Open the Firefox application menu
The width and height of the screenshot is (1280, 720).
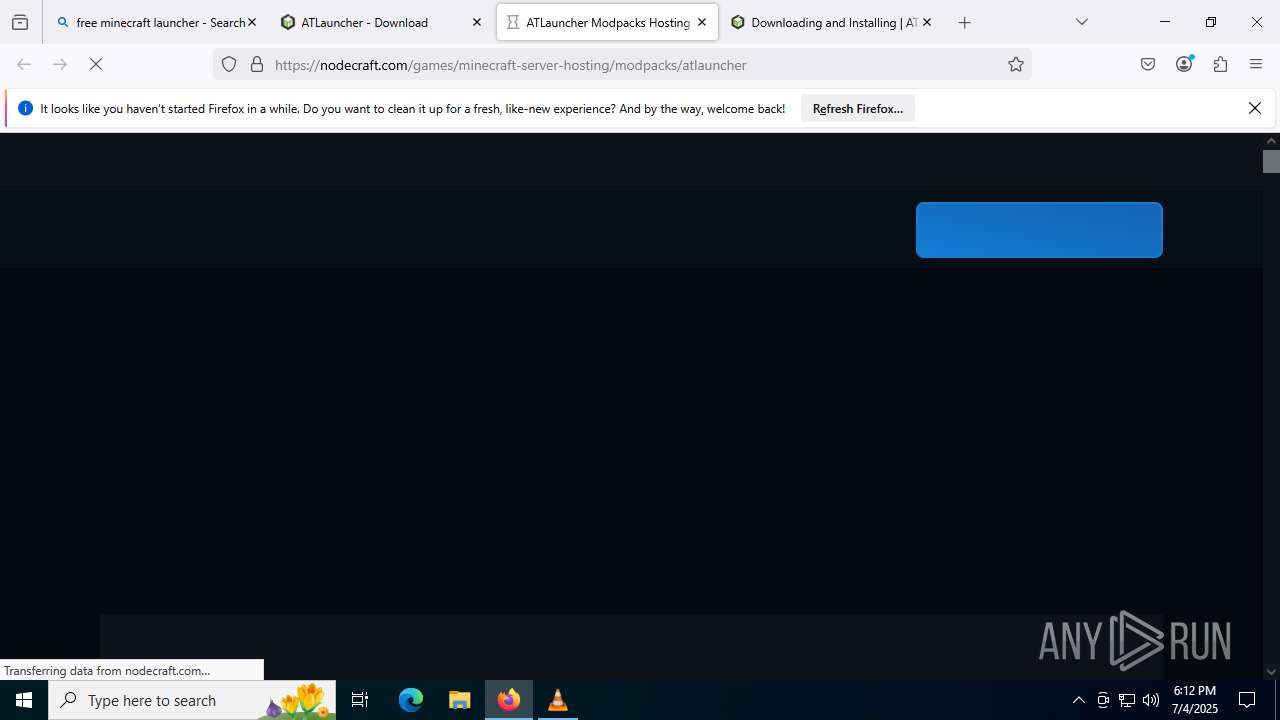click(1256, 64)
